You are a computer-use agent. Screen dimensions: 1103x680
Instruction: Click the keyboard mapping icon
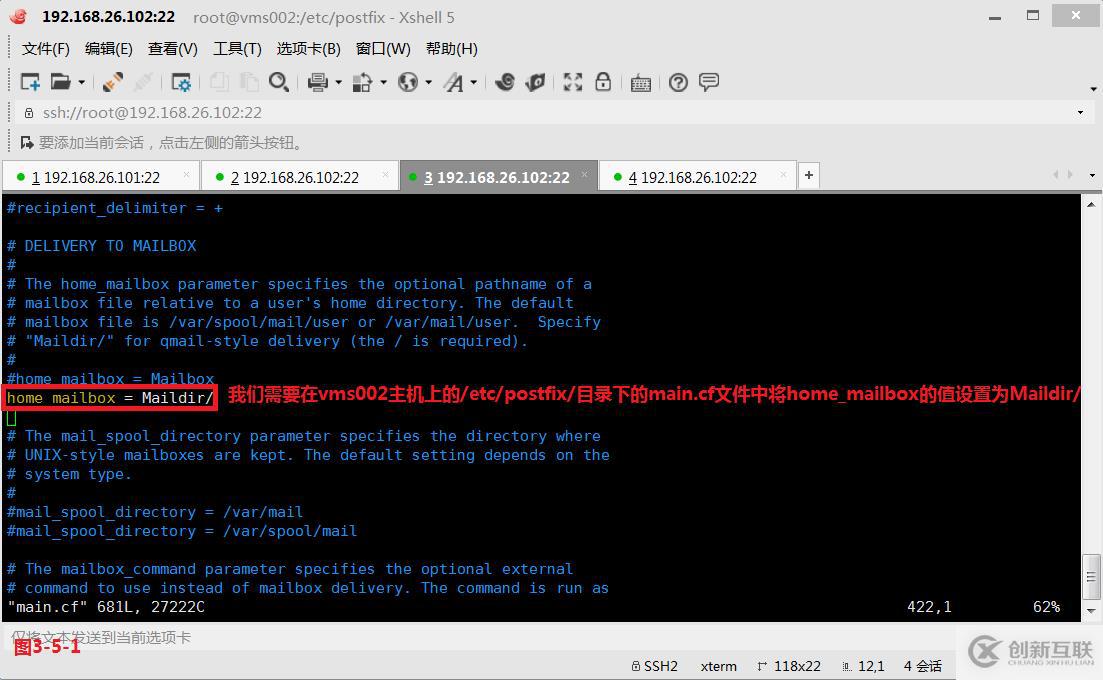(641, 83)
